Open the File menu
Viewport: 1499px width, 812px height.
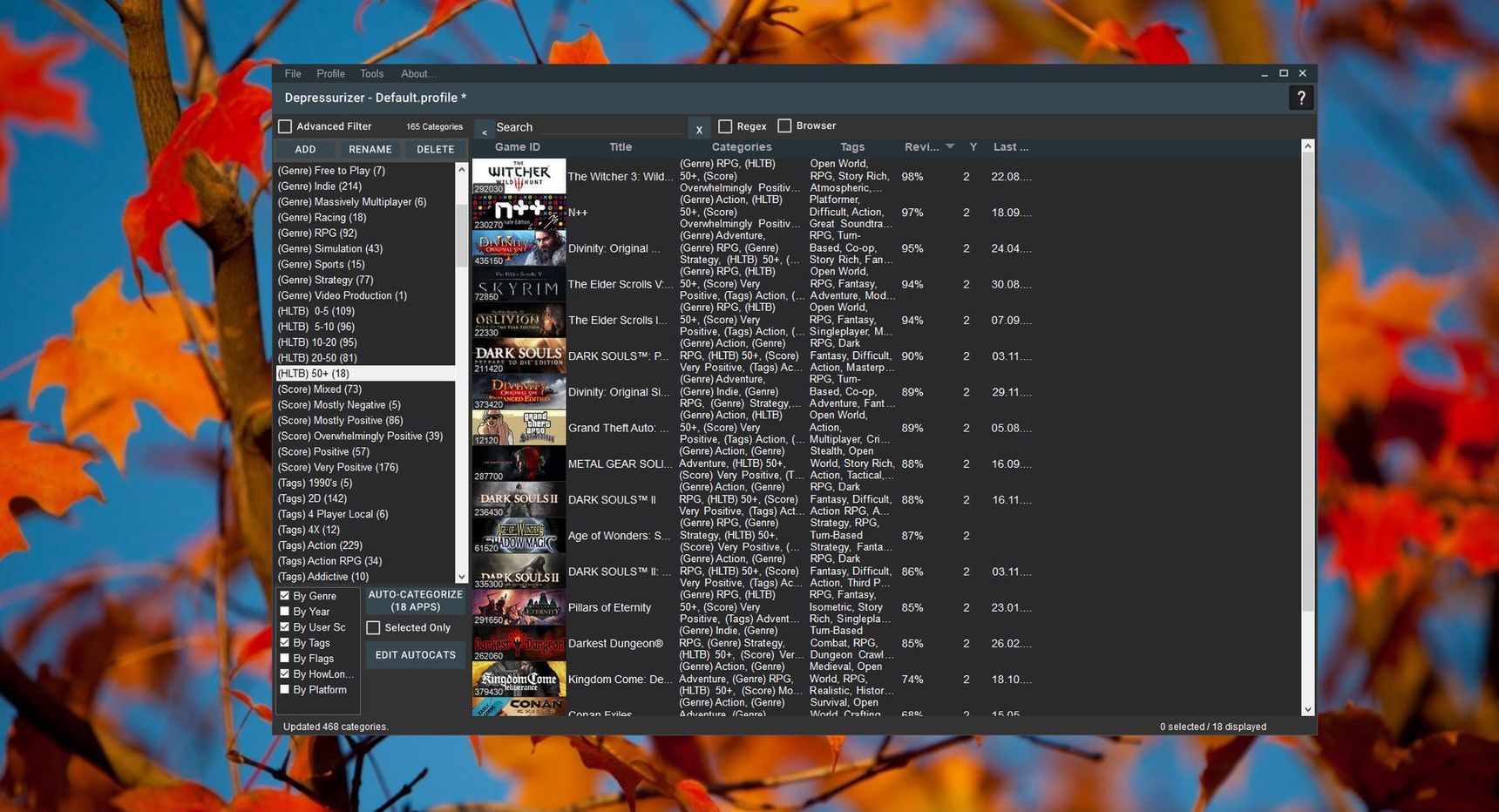[293, 74]
